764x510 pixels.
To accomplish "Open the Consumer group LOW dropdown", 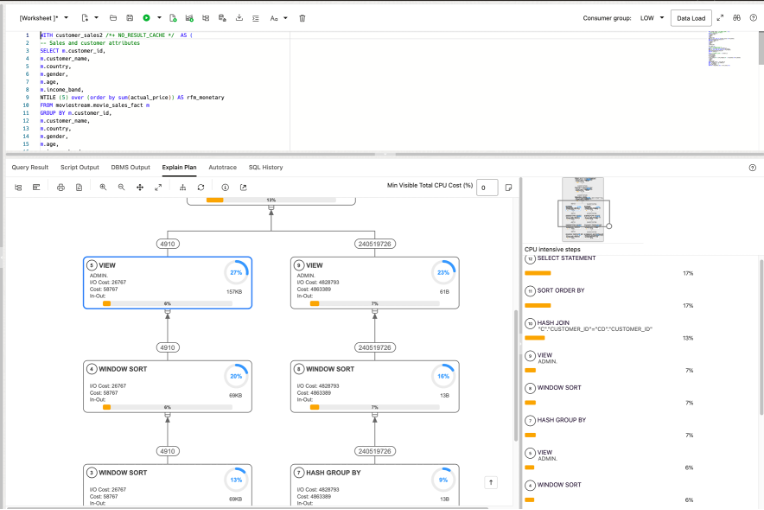I will tap(652, 18).
